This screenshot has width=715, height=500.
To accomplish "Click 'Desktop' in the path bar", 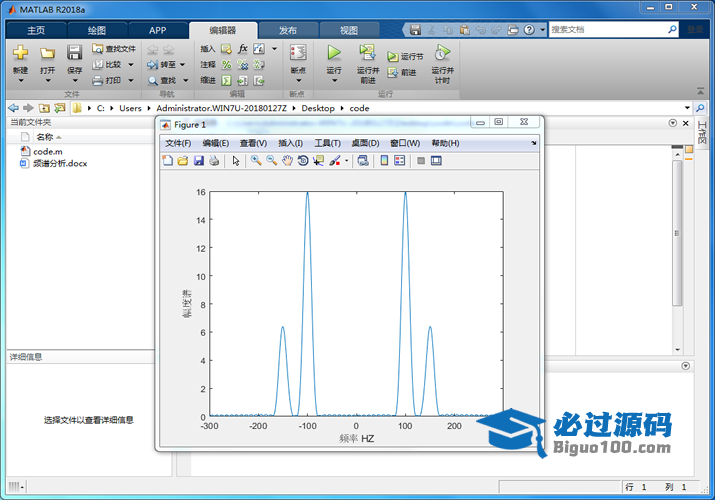I will pos(318,108).
